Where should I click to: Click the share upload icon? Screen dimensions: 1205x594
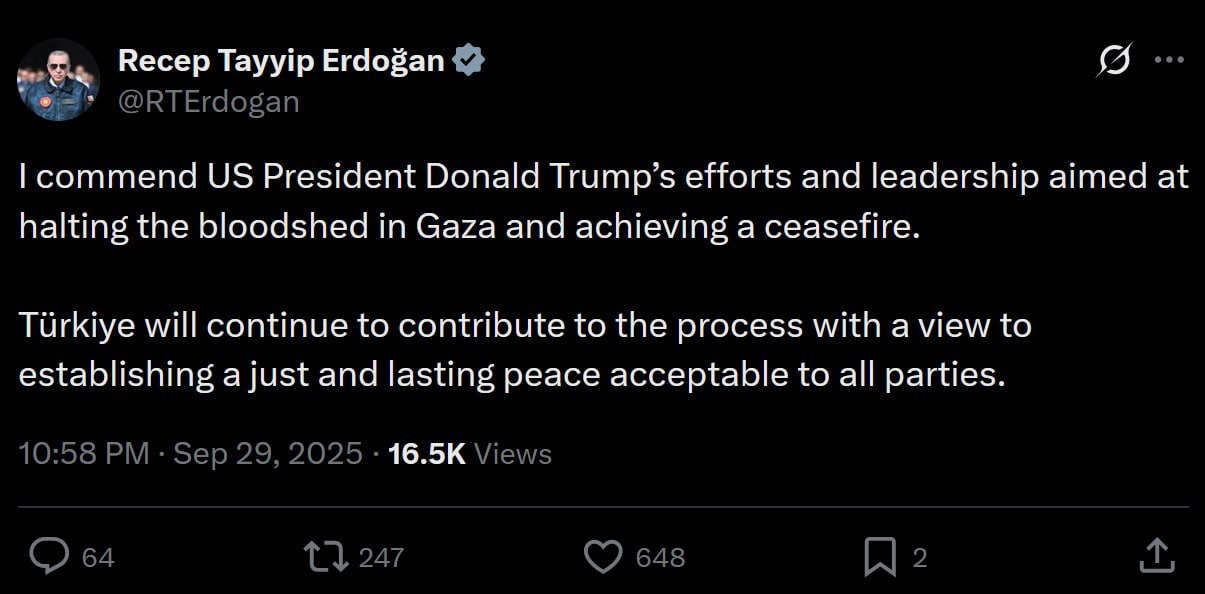(x=1155, y=556)
